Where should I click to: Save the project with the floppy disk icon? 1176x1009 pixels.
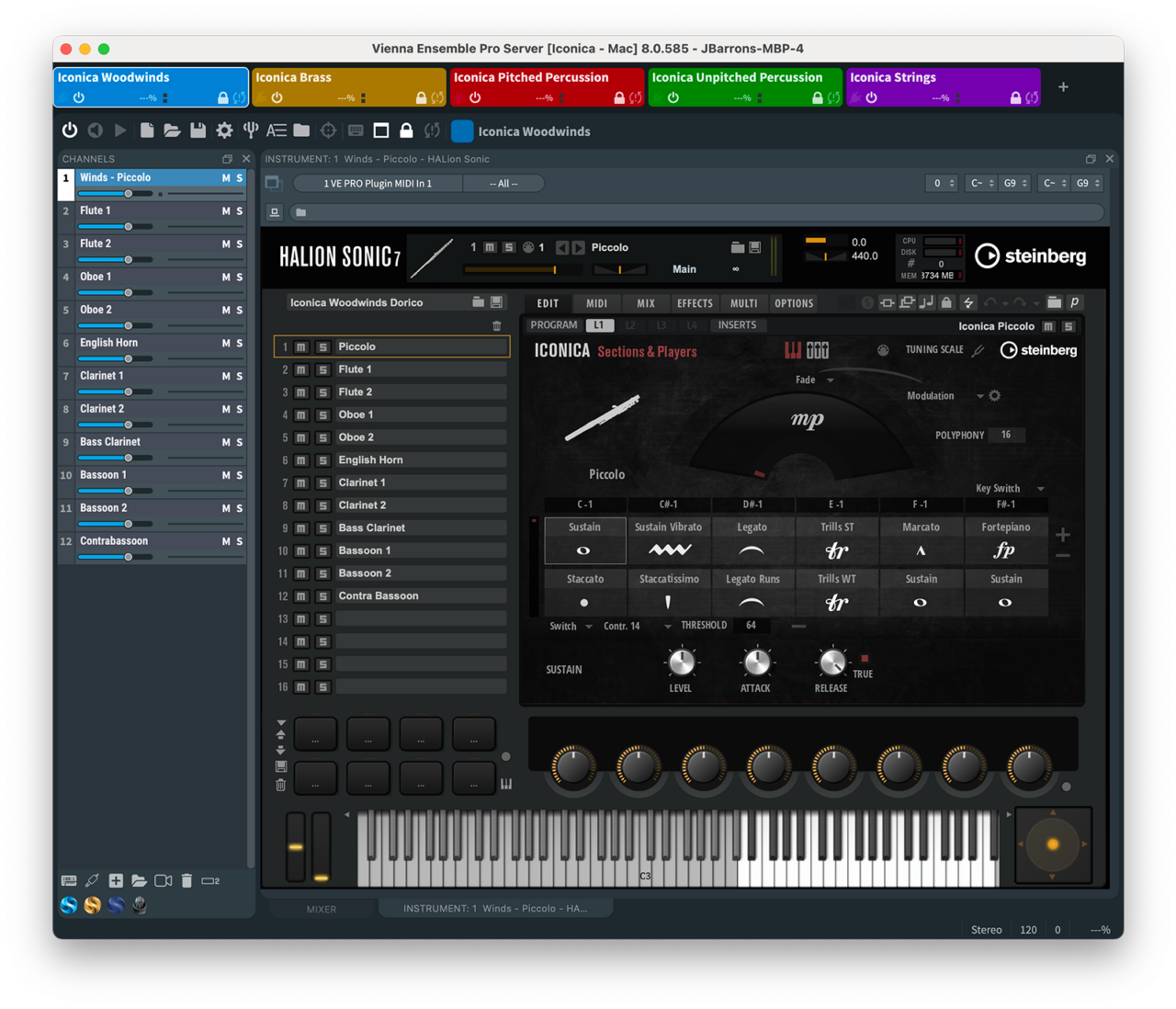(198, 130)
